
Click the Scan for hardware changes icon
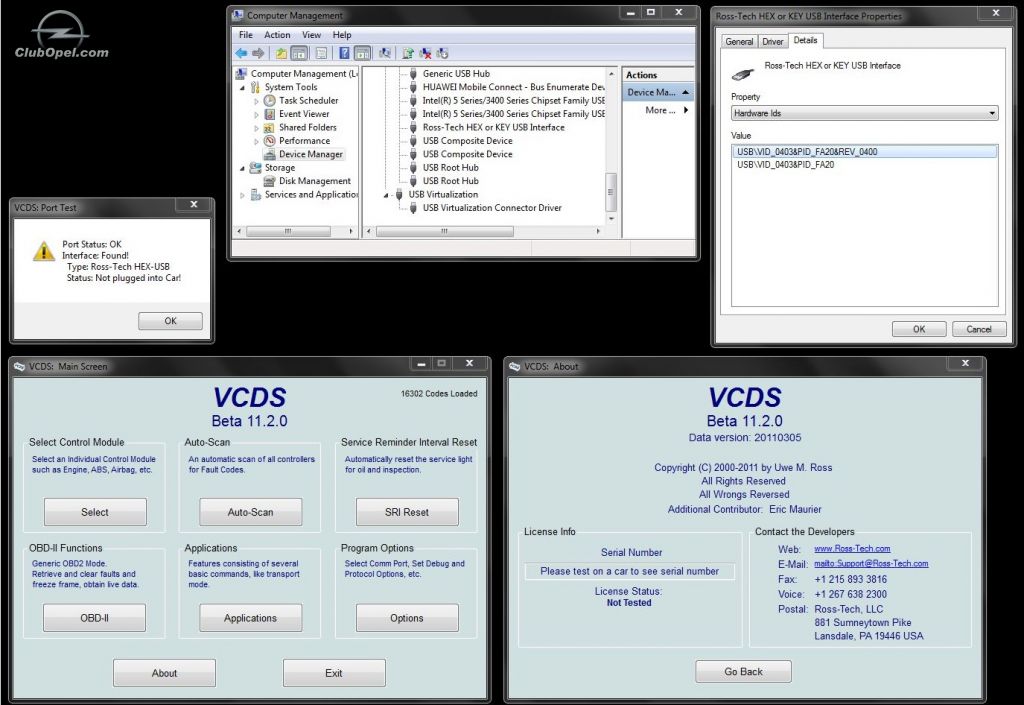tap(385, 54)
